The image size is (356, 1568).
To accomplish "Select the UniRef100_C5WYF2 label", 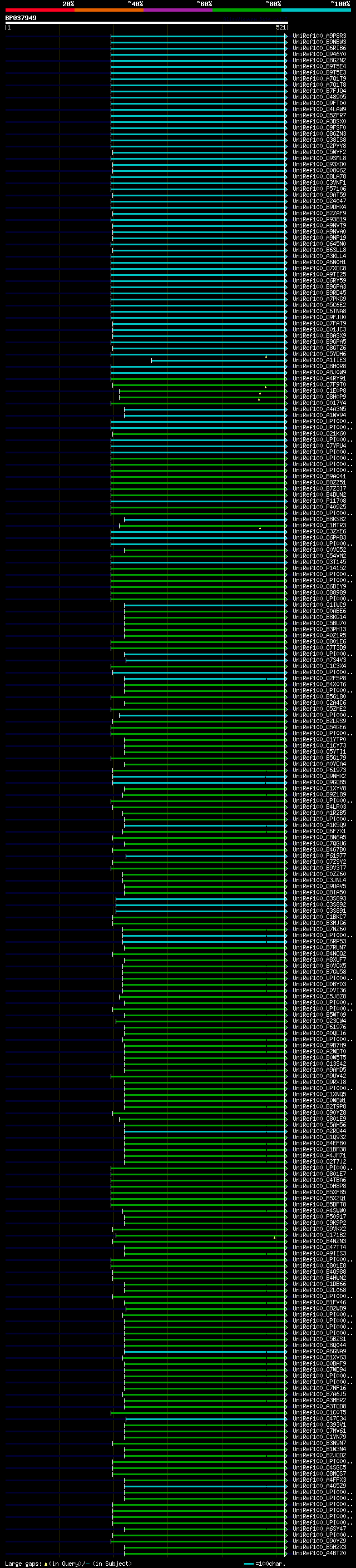I will (x=319, y=152).
